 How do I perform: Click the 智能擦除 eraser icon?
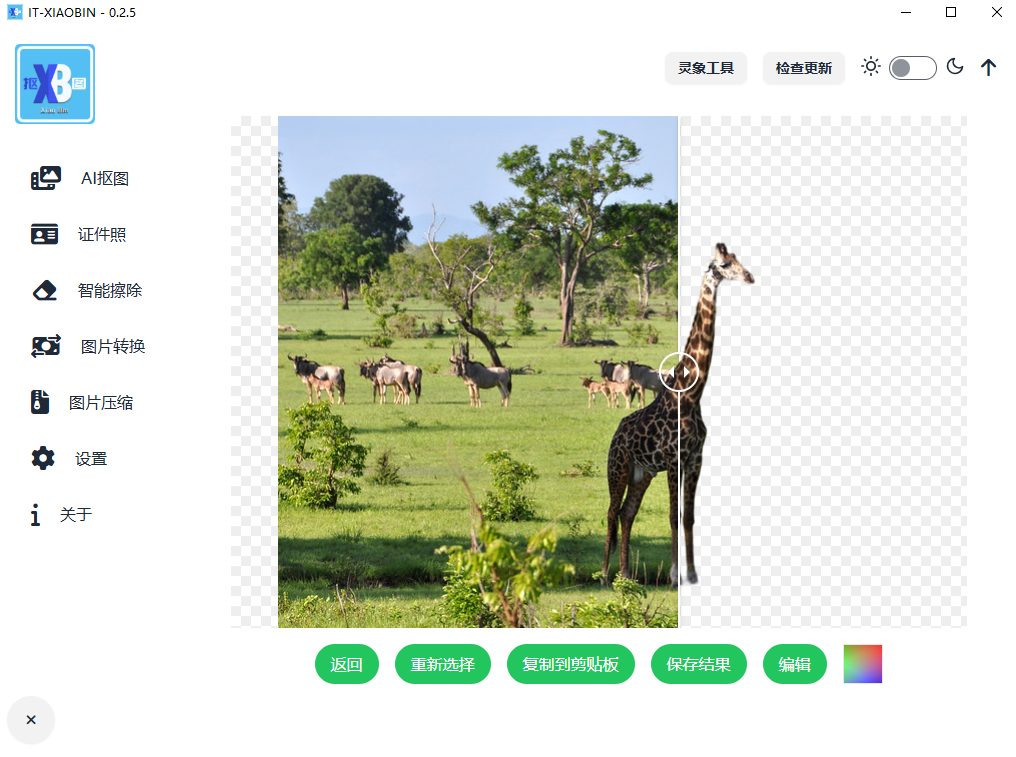[x=45, y=291]
